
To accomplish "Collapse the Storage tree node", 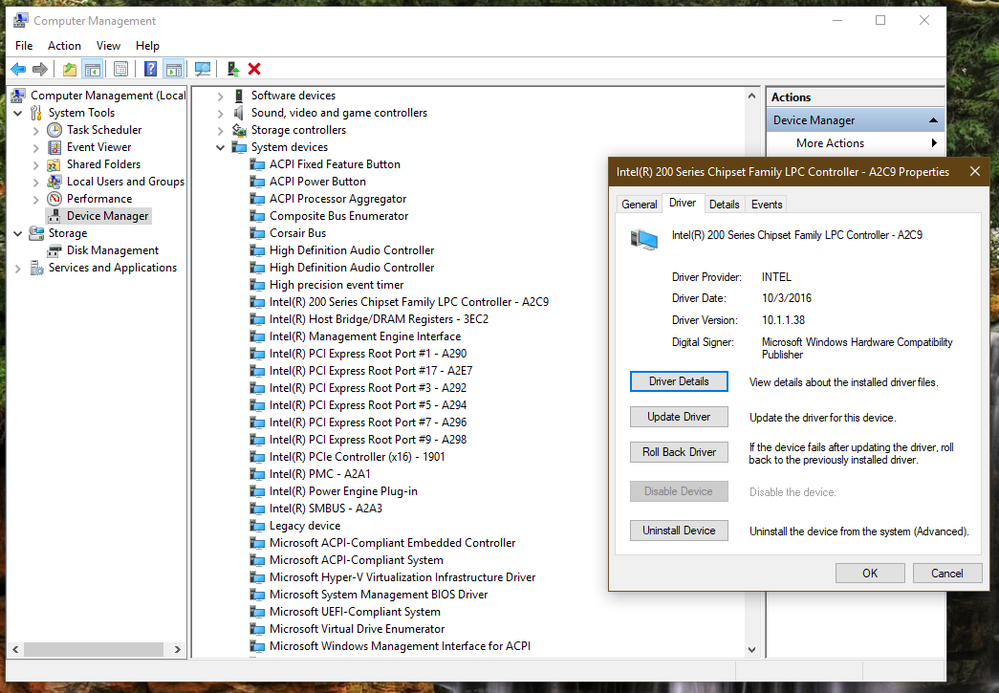I will click(18, 233).
